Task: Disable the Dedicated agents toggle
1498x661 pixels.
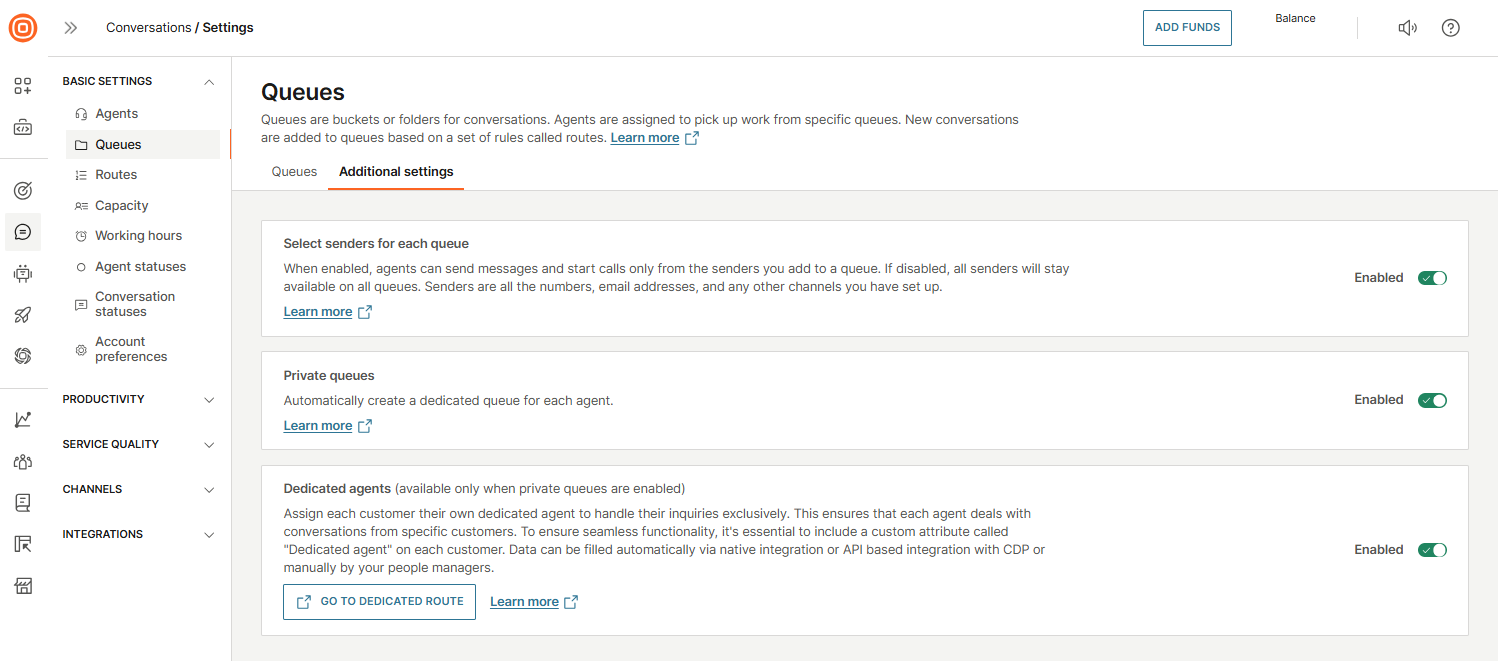Action: (x=1432, y=550)
